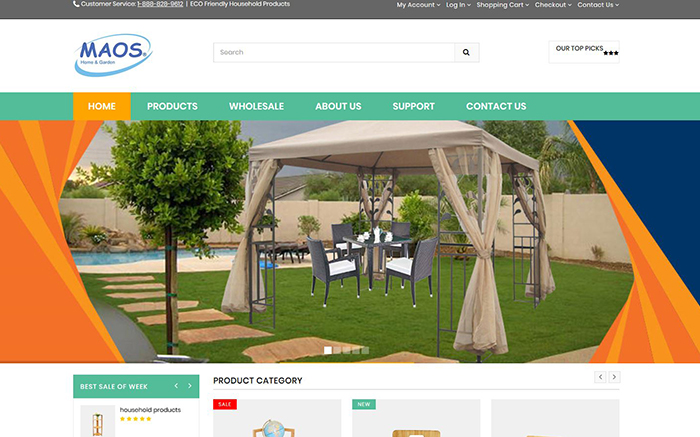Select the second slide indicator dot
Viewport: 700px width, 437px height.
(x=337, y=350)
